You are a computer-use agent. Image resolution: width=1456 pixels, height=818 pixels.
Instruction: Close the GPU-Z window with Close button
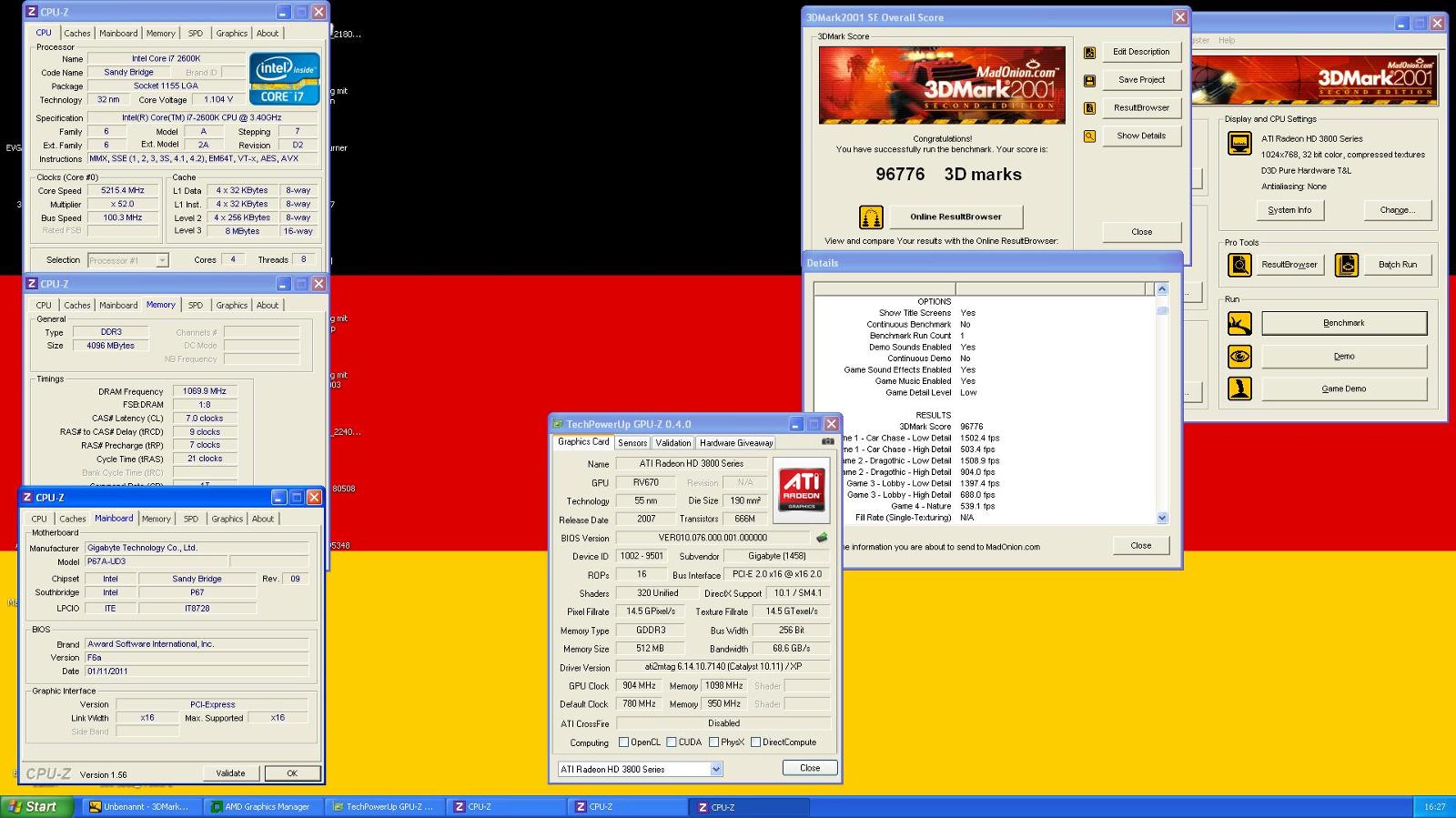[x=810, y=768]
